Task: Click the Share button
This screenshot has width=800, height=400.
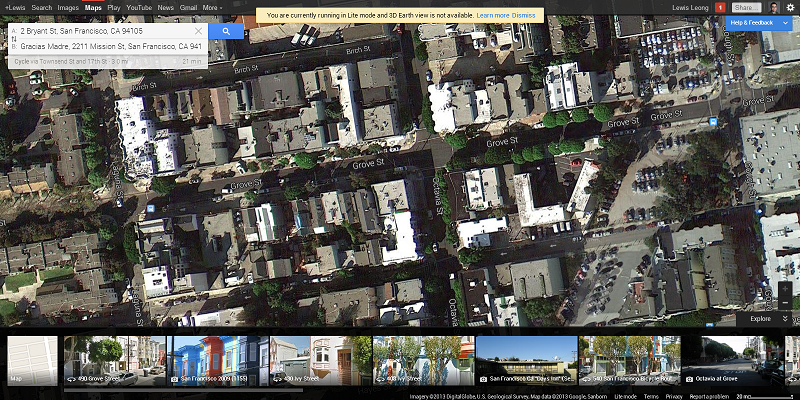Action: [748, 7]
